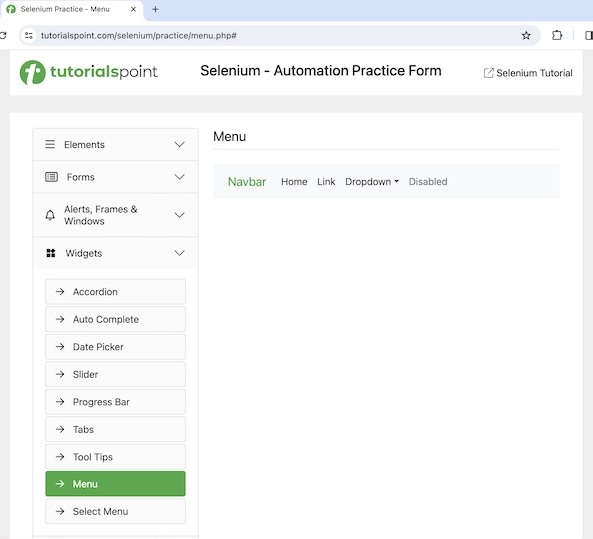
Task: Bookmark this page with the star icon
Action: pyautogui.click(x=526, y=36)
